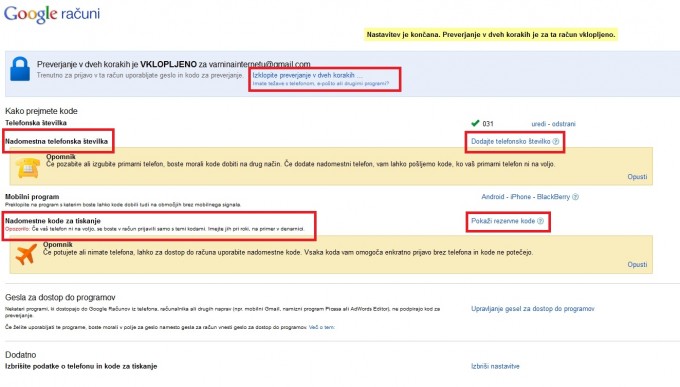Edit the phone number with uredi
The width and height of the screenshot is (680, 387).
[539, 124]
